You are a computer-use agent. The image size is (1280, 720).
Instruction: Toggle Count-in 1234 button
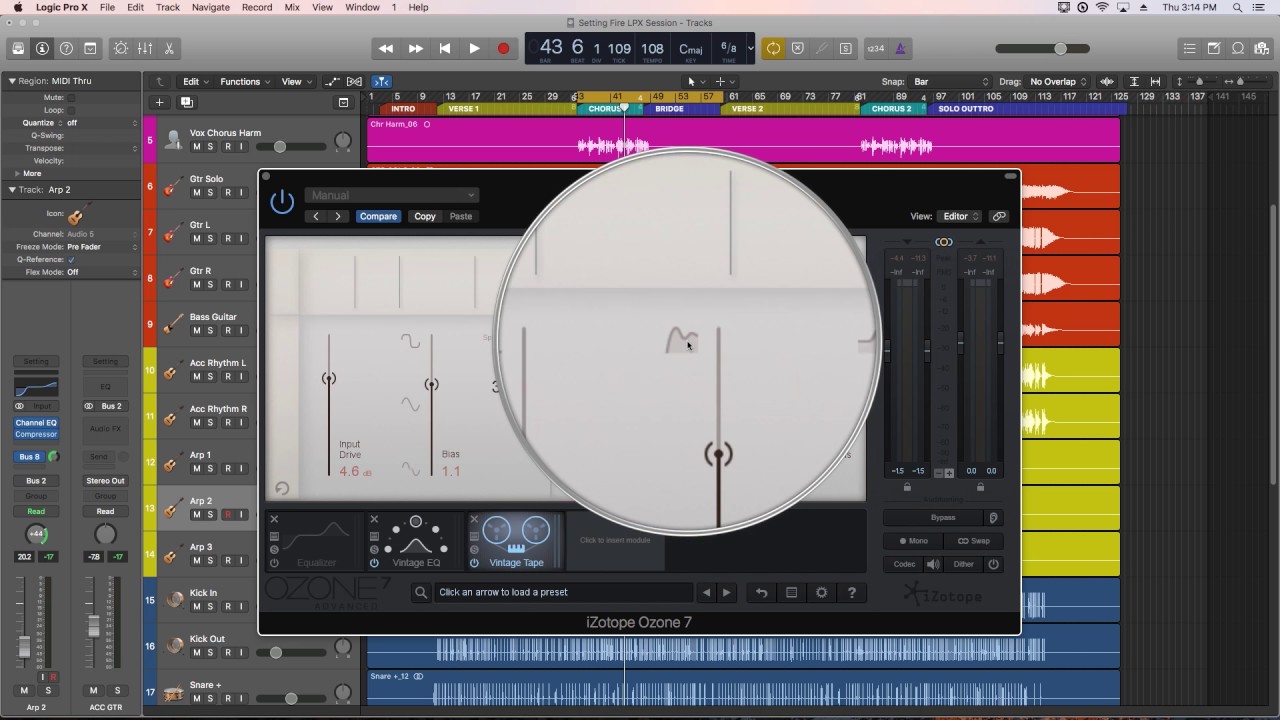pos(875,48)
